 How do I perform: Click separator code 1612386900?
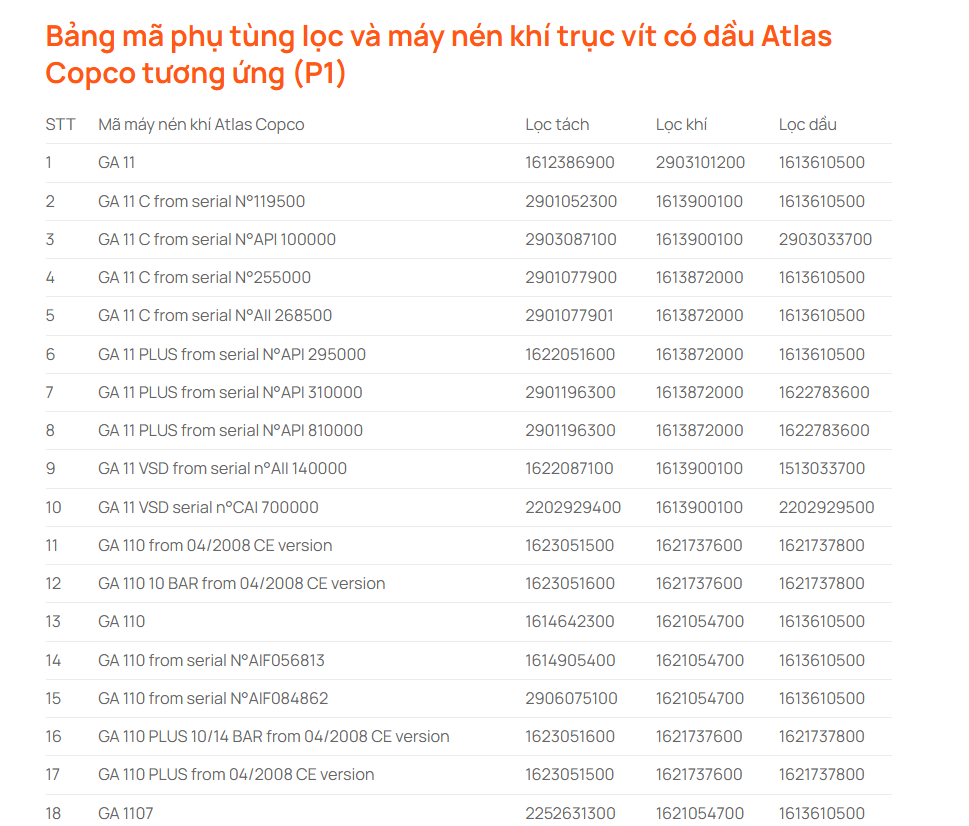(570, 162)
